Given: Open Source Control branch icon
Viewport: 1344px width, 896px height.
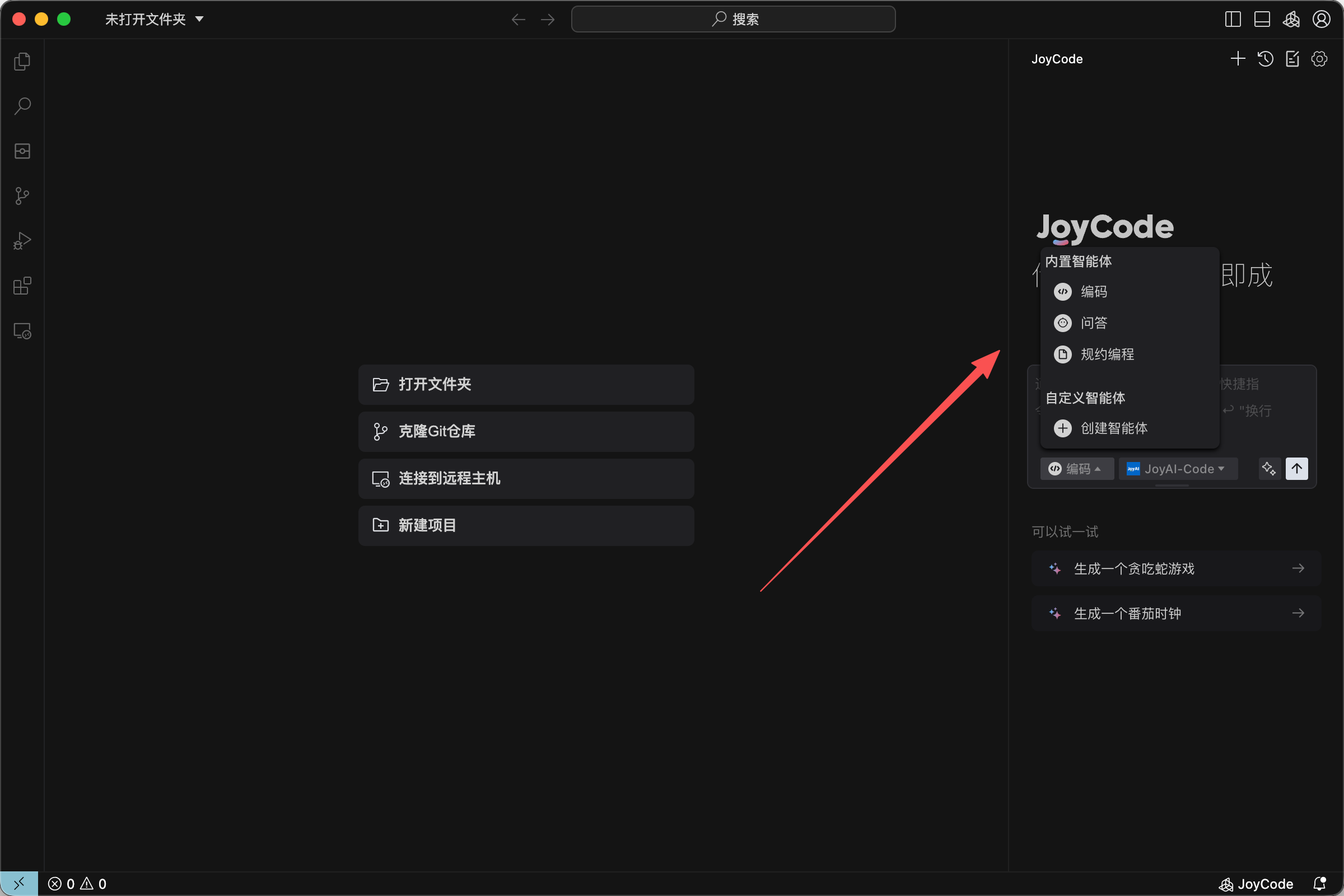Looking at the screenshot, I should [x=22, y=196].
